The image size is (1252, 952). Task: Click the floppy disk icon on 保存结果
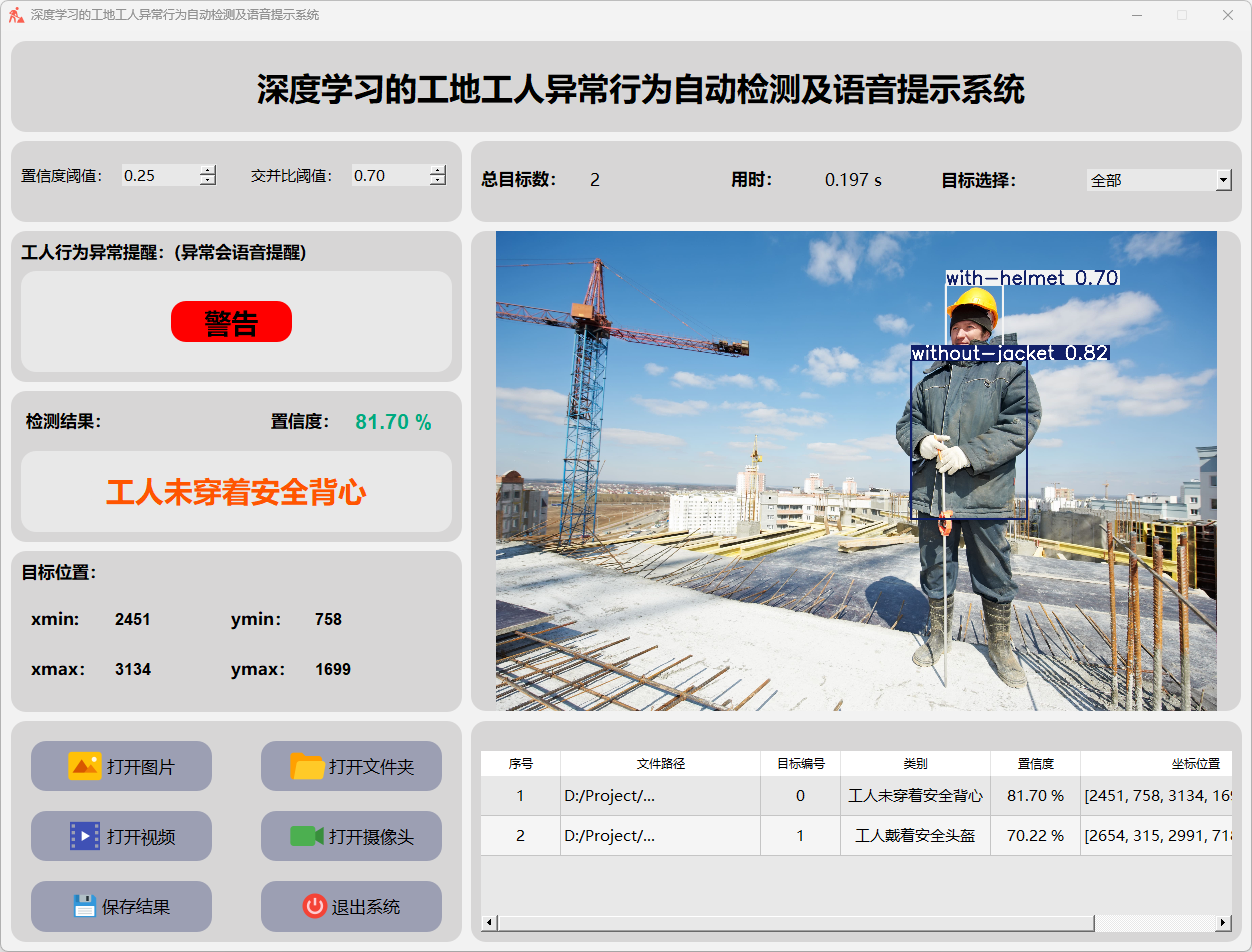point(84,906)
